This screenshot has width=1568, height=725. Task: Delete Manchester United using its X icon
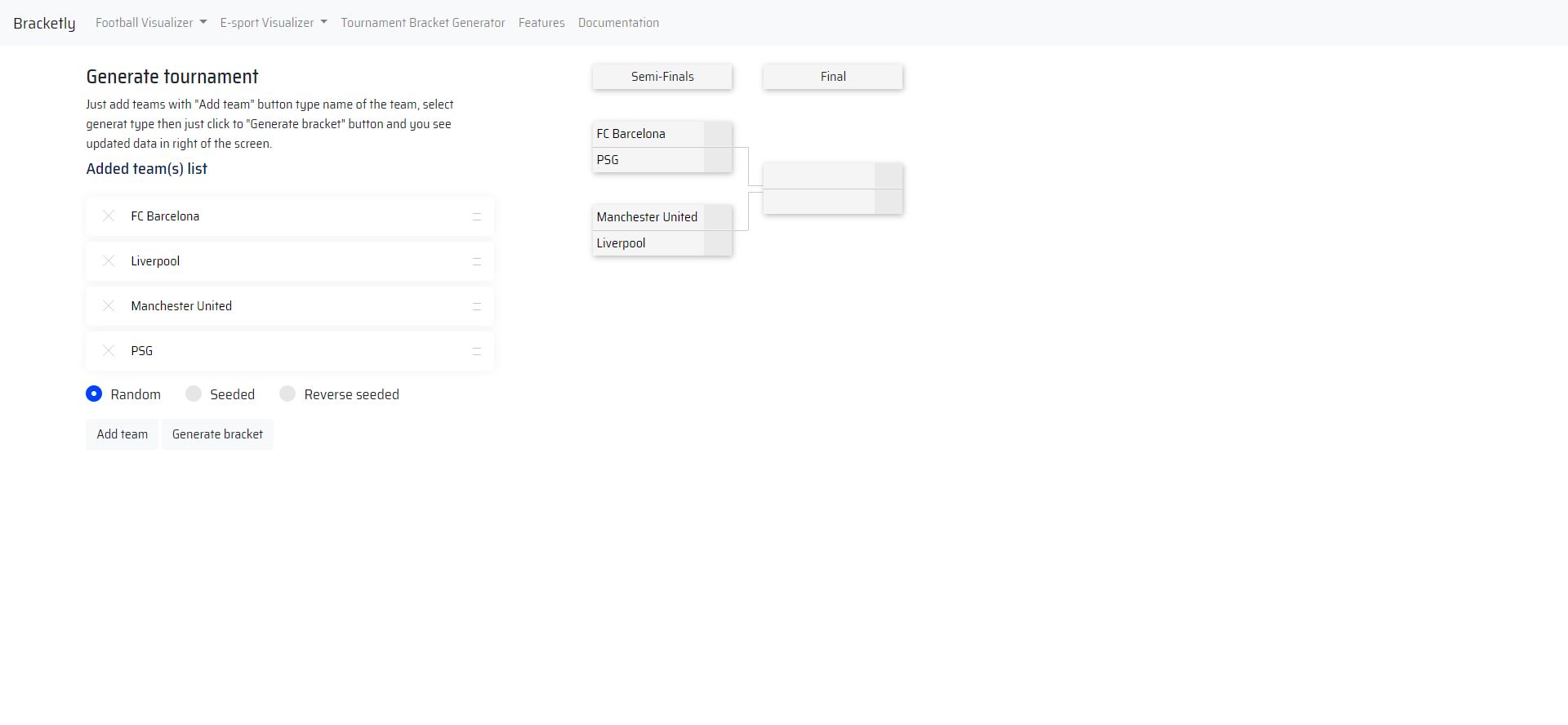[x=109, y=306]
